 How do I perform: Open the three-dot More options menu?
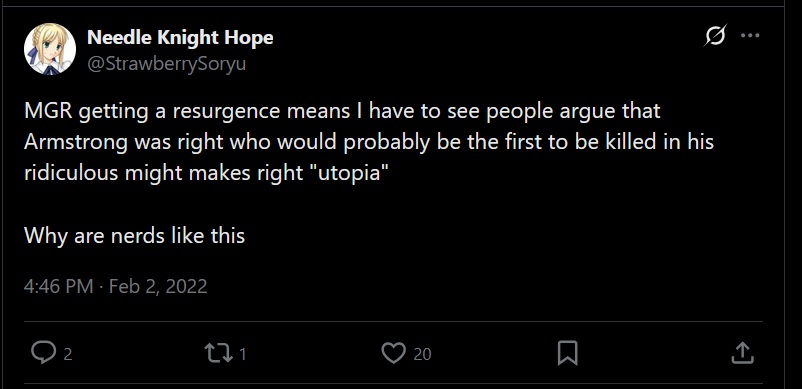click(x=750, y=36)
